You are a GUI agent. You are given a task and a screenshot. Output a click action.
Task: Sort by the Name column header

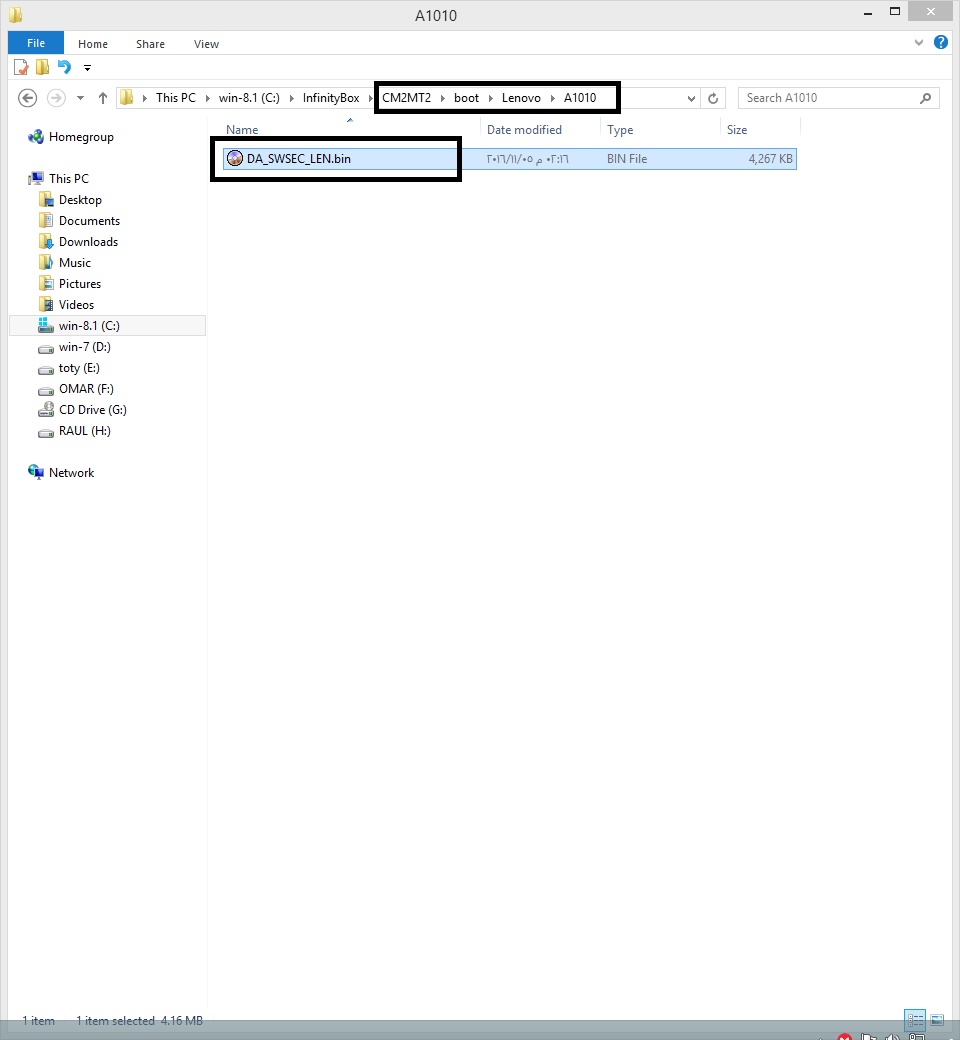pos(242,129)
